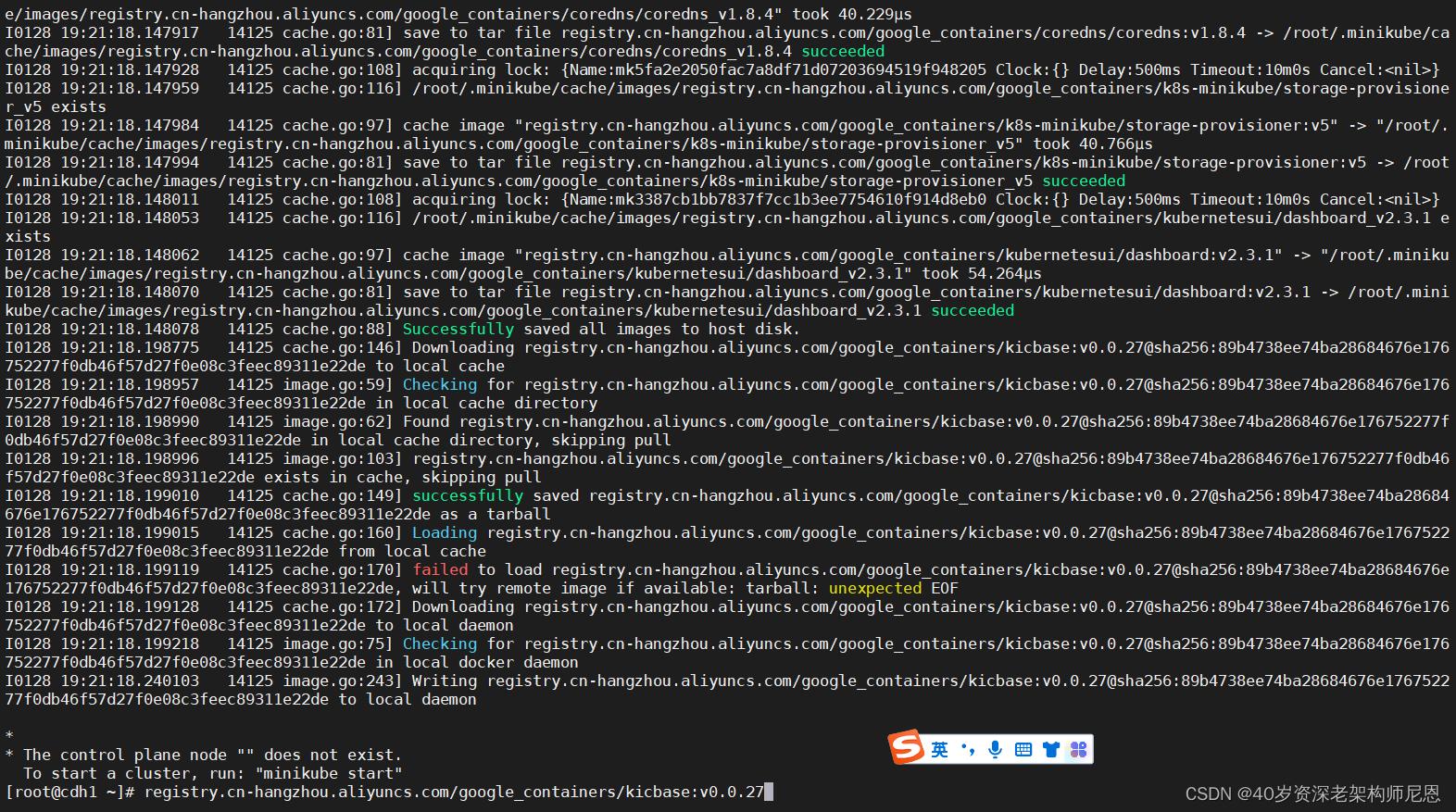This screenshot has height=812, width=1456.
Task: Click the red "failed" word in the log
Action: click(x=440, y=569)
